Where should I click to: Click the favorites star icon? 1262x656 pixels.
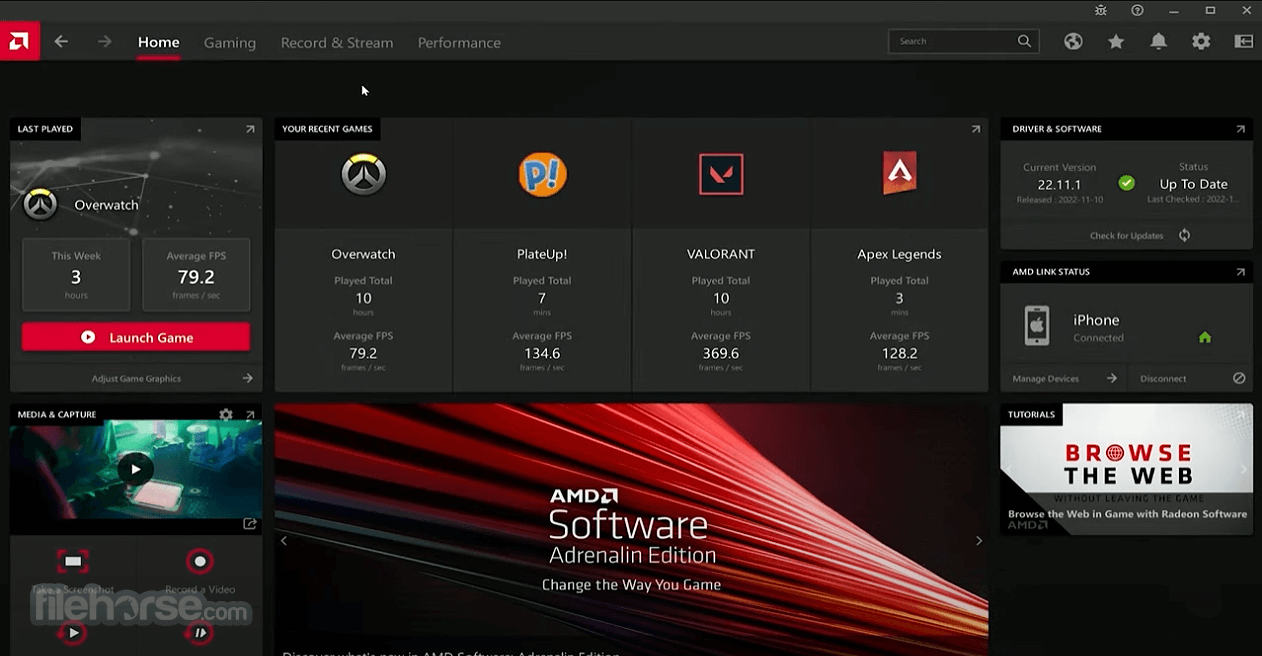click(1115, 41)
